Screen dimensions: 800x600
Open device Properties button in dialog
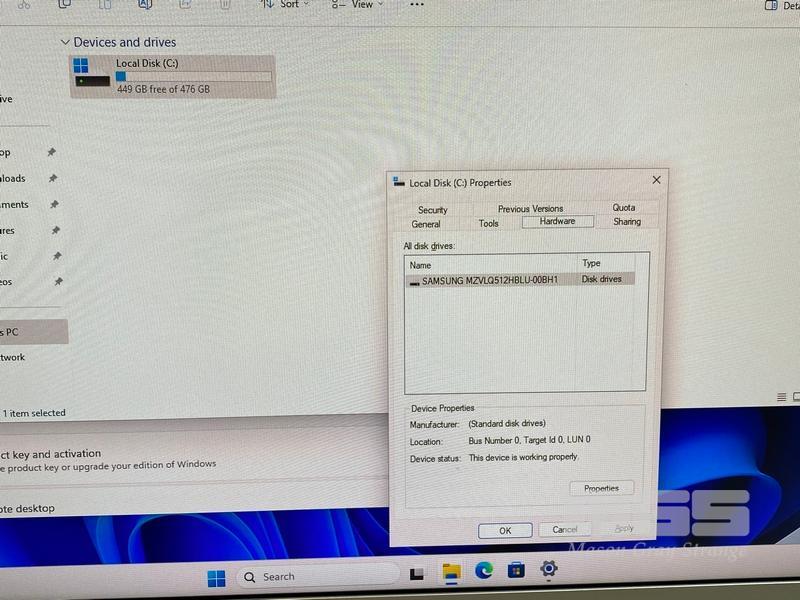coord(602,488)
